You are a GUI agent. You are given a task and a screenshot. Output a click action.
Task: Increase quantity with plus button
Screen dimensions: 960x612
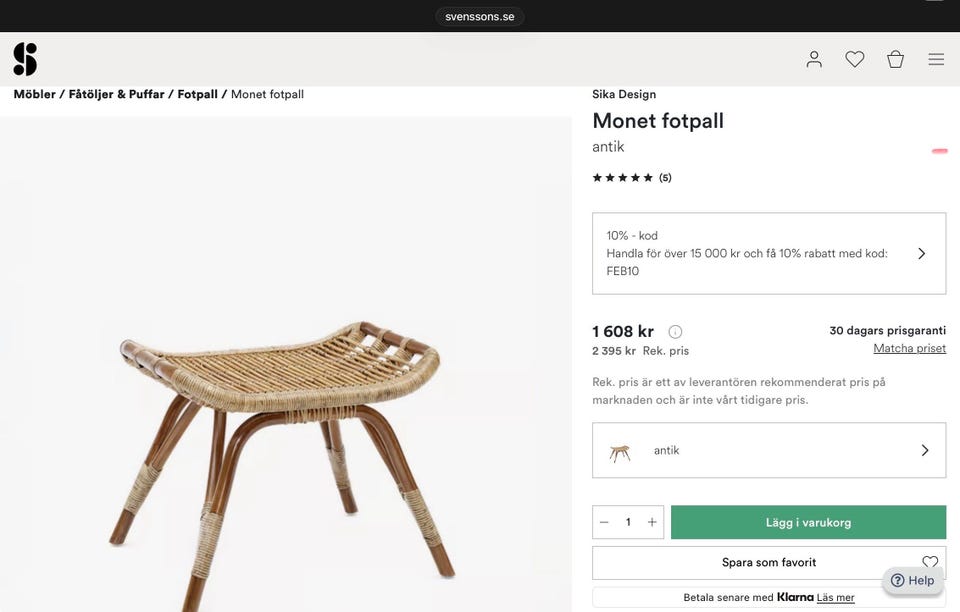(x=652, y=522)
